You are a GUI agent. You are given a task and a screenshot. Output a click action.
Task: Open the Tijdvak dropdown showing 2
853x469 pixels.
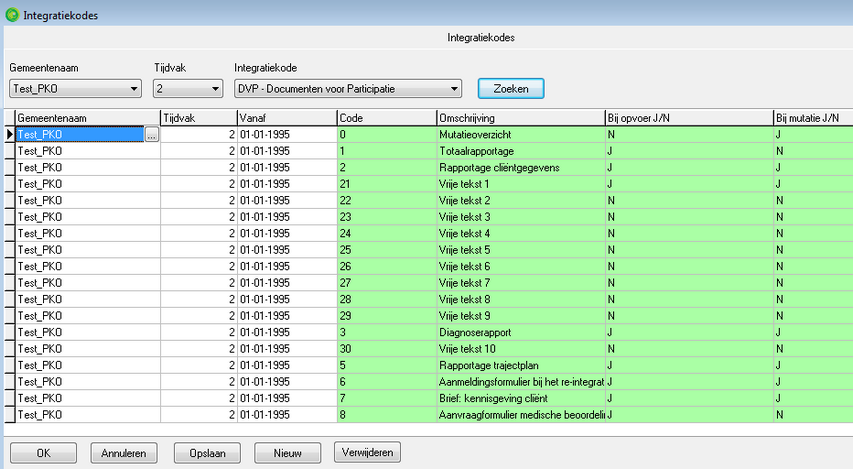tap(188, 89)
